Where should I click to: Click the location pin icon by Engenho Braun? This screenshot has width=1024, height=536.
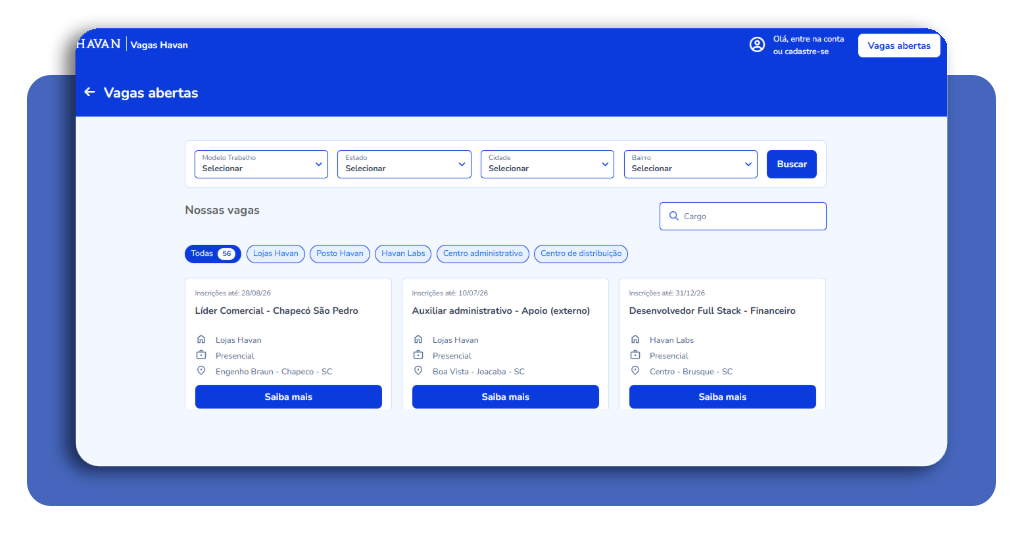201,371
